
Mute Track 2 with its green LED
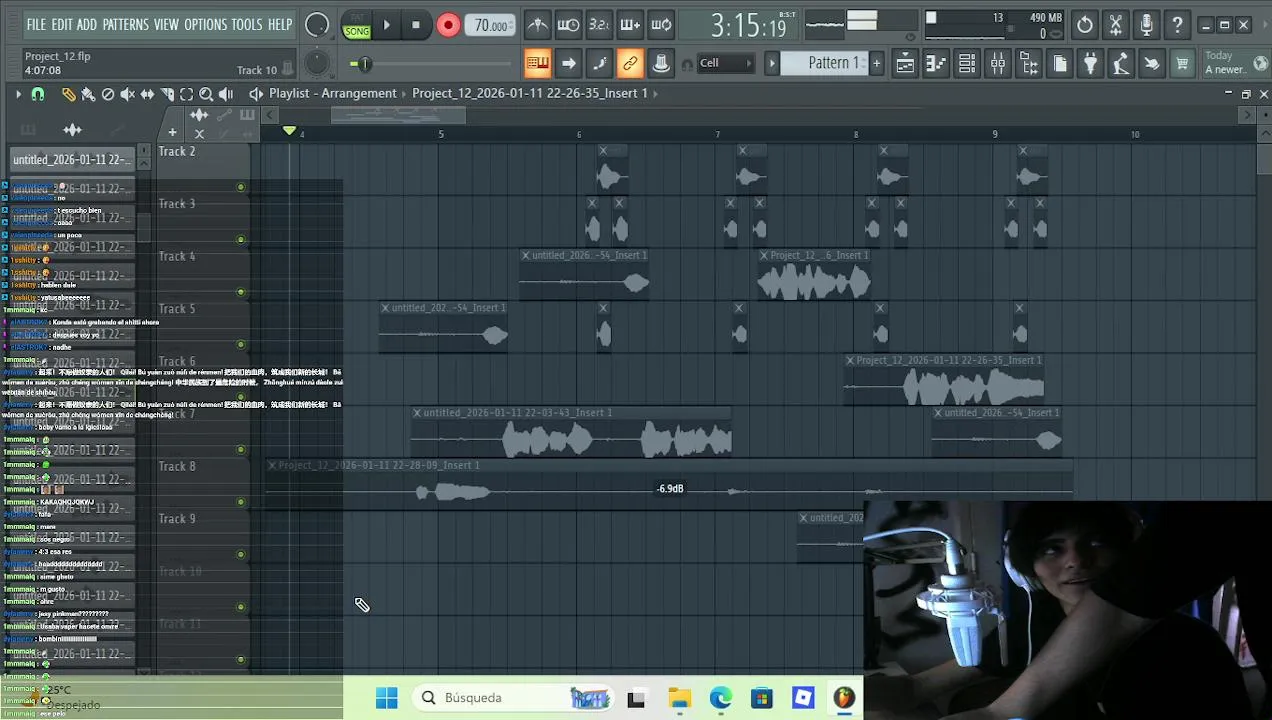(x=240, y=187)
